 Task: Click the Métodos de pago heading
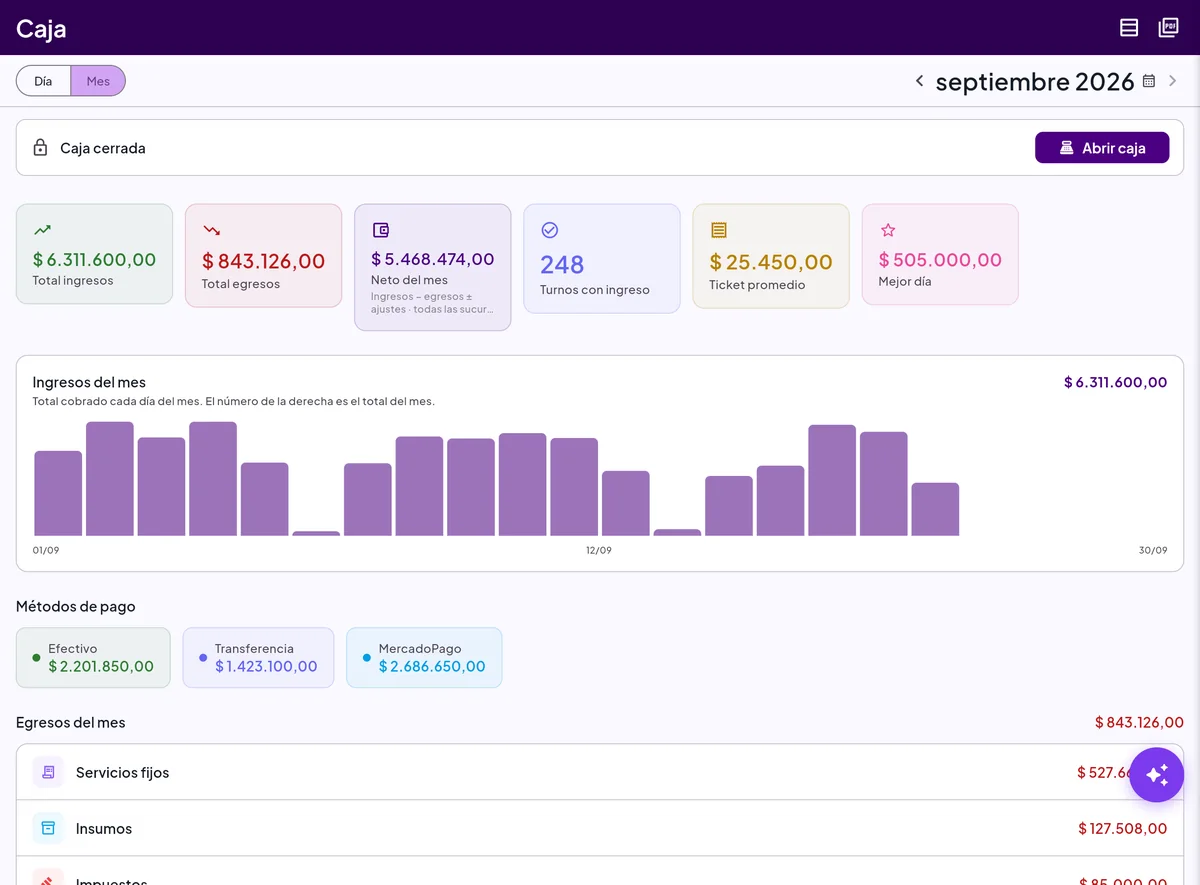coord(76,606)
